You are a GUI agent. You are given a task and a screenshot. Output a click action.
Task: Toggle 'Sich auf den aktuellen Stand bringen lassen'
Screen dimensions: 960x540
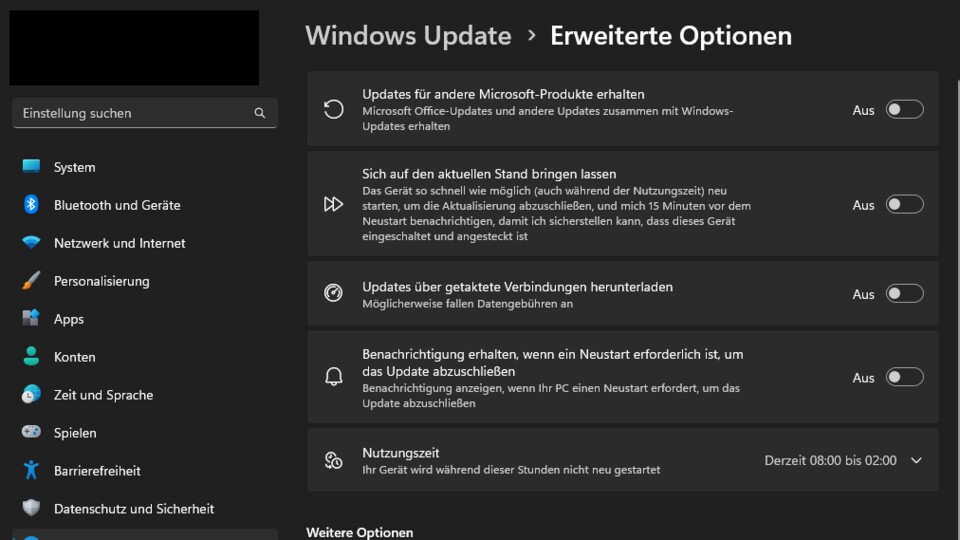pos(904,204)
